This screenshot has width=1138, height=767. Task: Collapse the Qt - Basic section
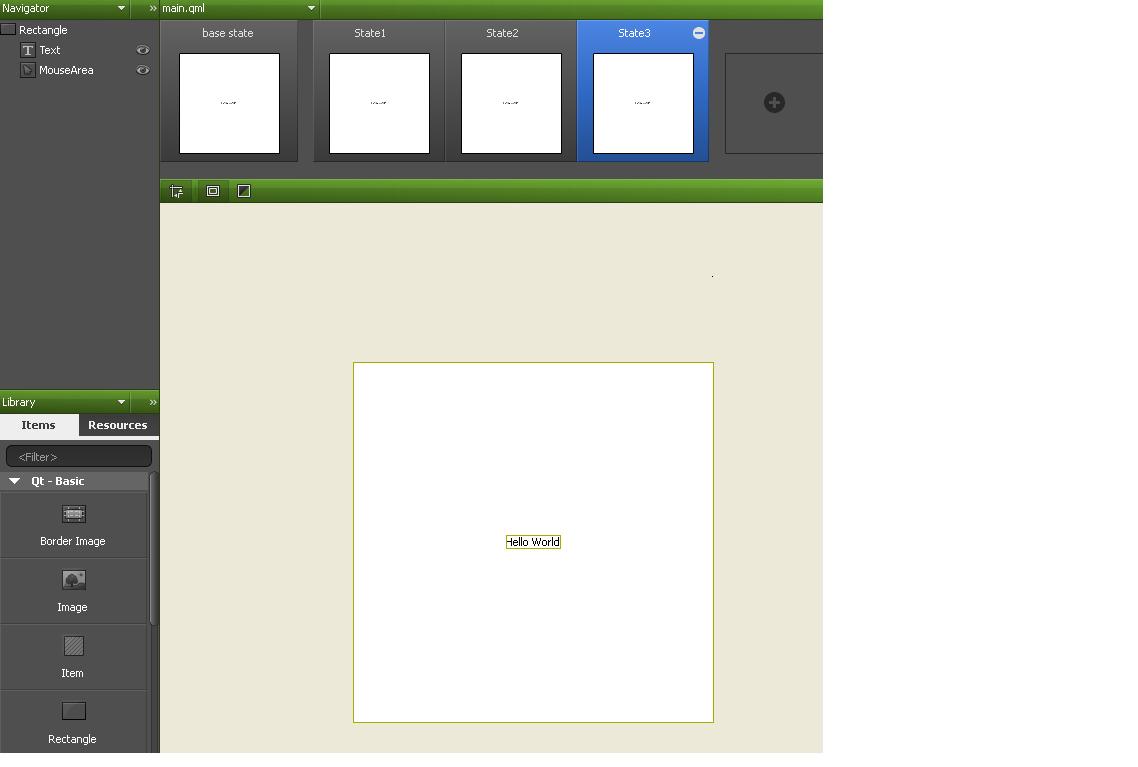click(x=15, y=481)
